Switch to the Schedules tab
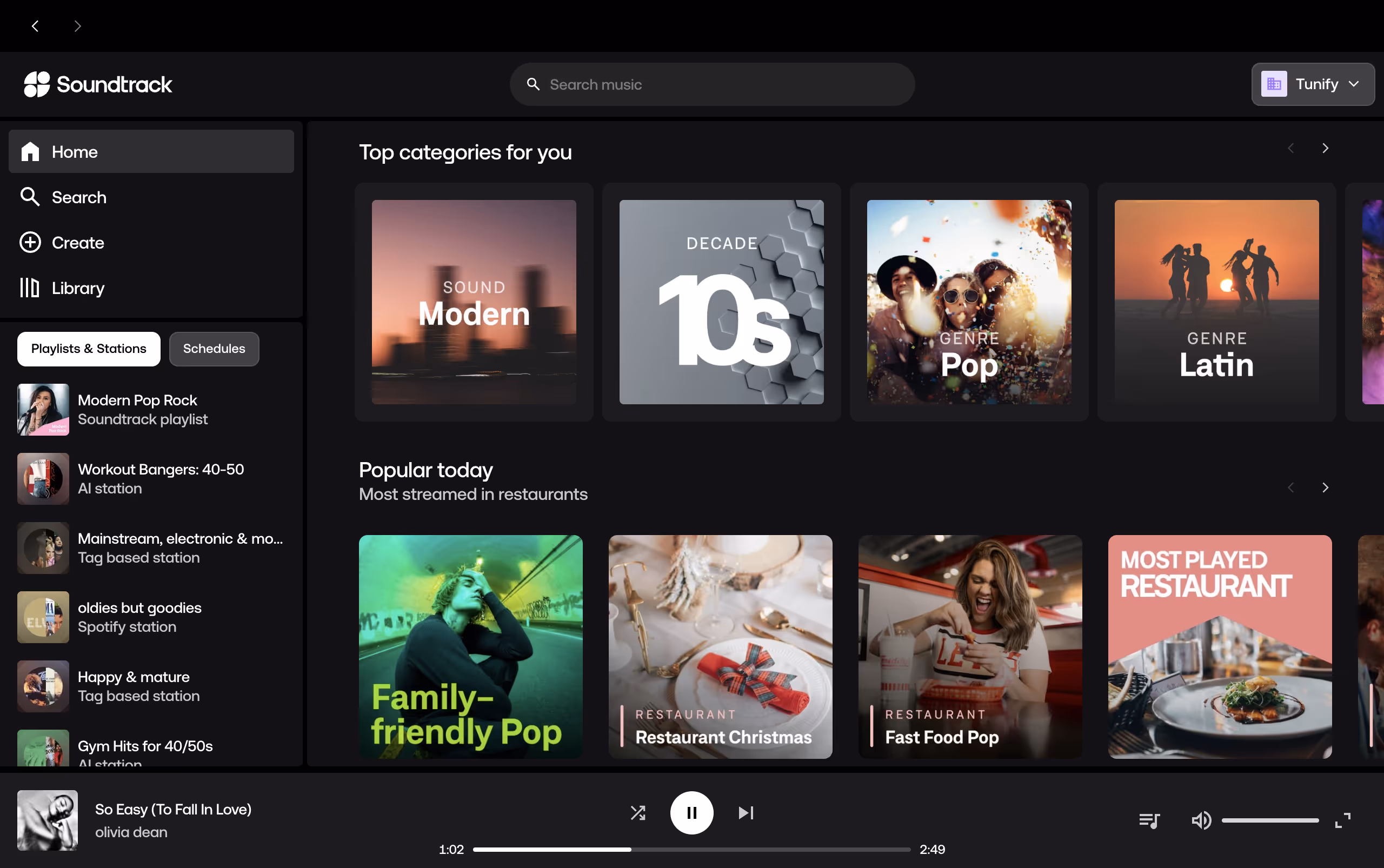 [214, 349]
